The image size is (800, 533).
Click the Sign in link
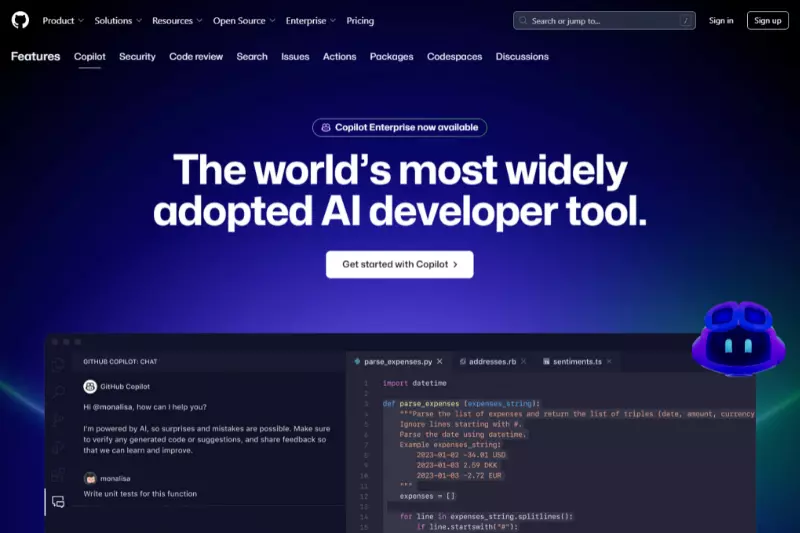click(721, 21)
